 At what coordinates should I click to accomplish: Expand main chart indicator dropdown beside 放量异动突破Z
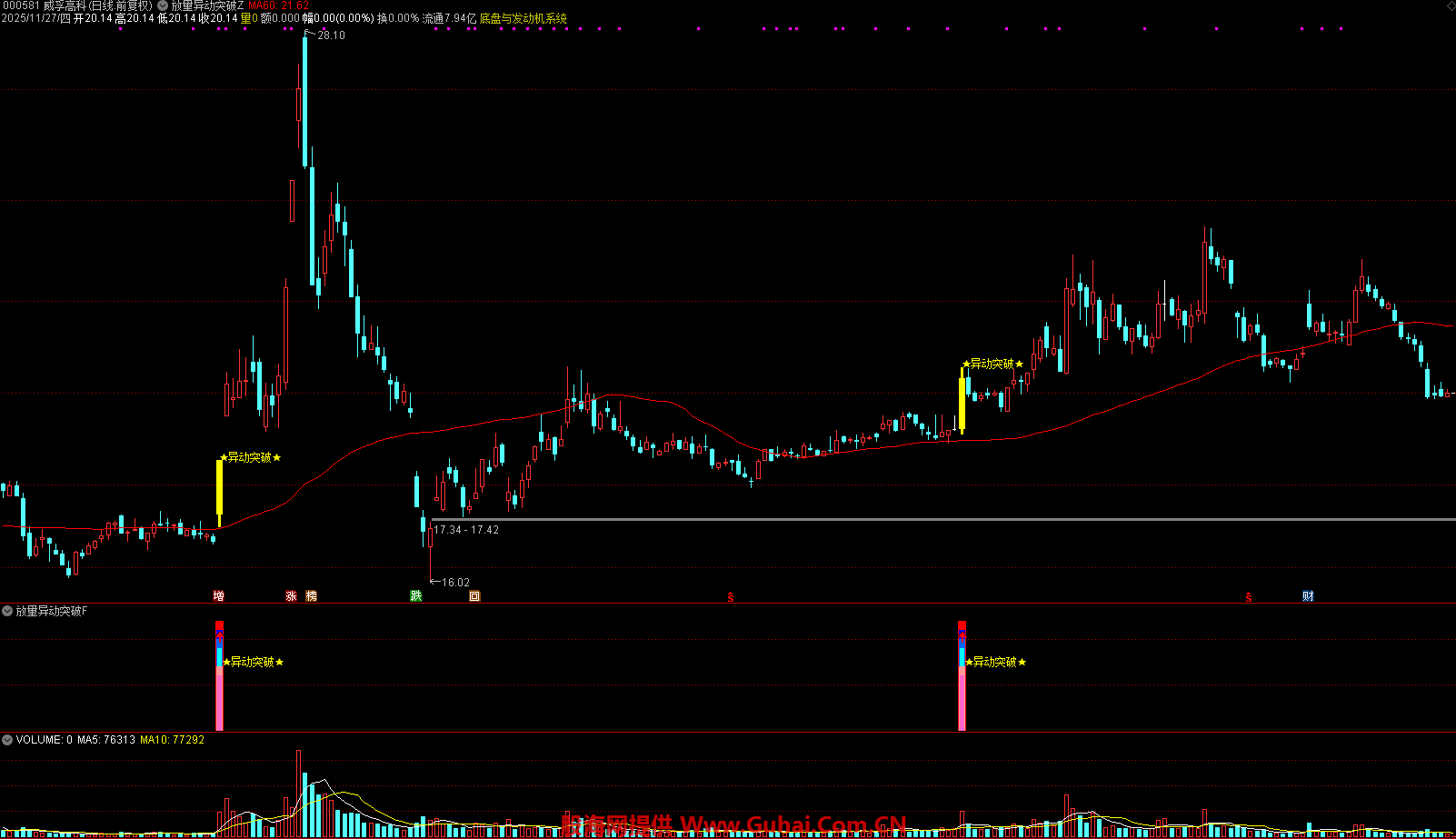tap(163, 5)
